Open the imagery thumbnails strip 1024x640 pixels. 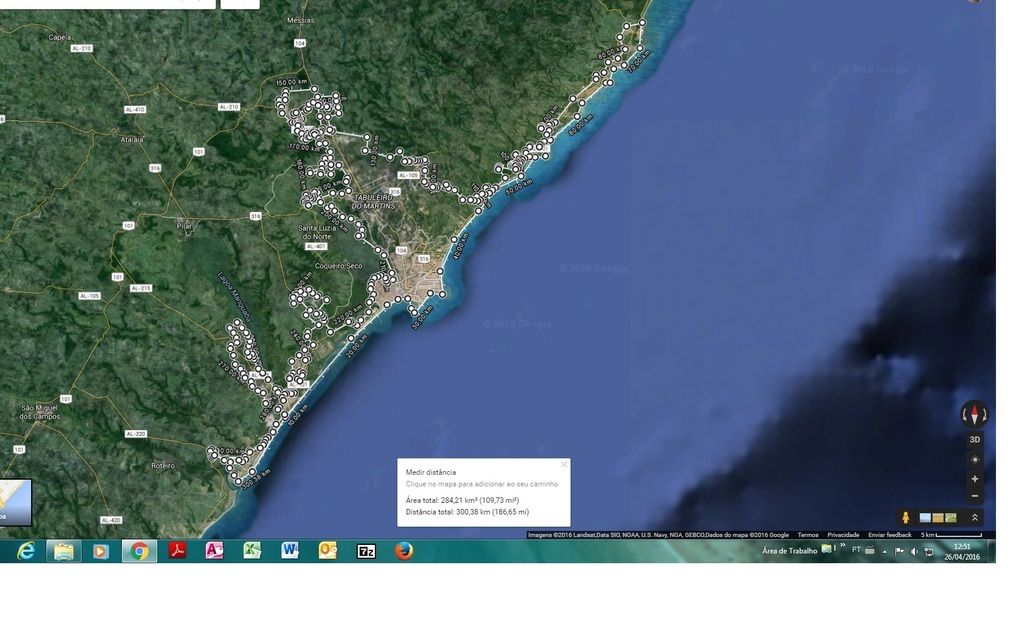pos(938,517)
